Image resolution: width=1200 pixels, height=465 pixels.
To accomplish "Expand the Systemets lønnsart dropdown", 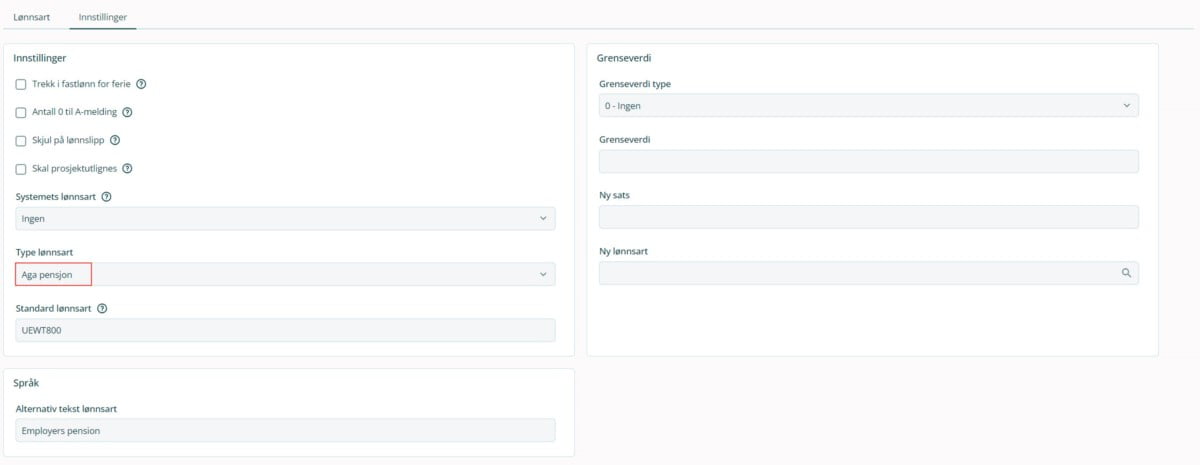I will [x=285, y=218].
